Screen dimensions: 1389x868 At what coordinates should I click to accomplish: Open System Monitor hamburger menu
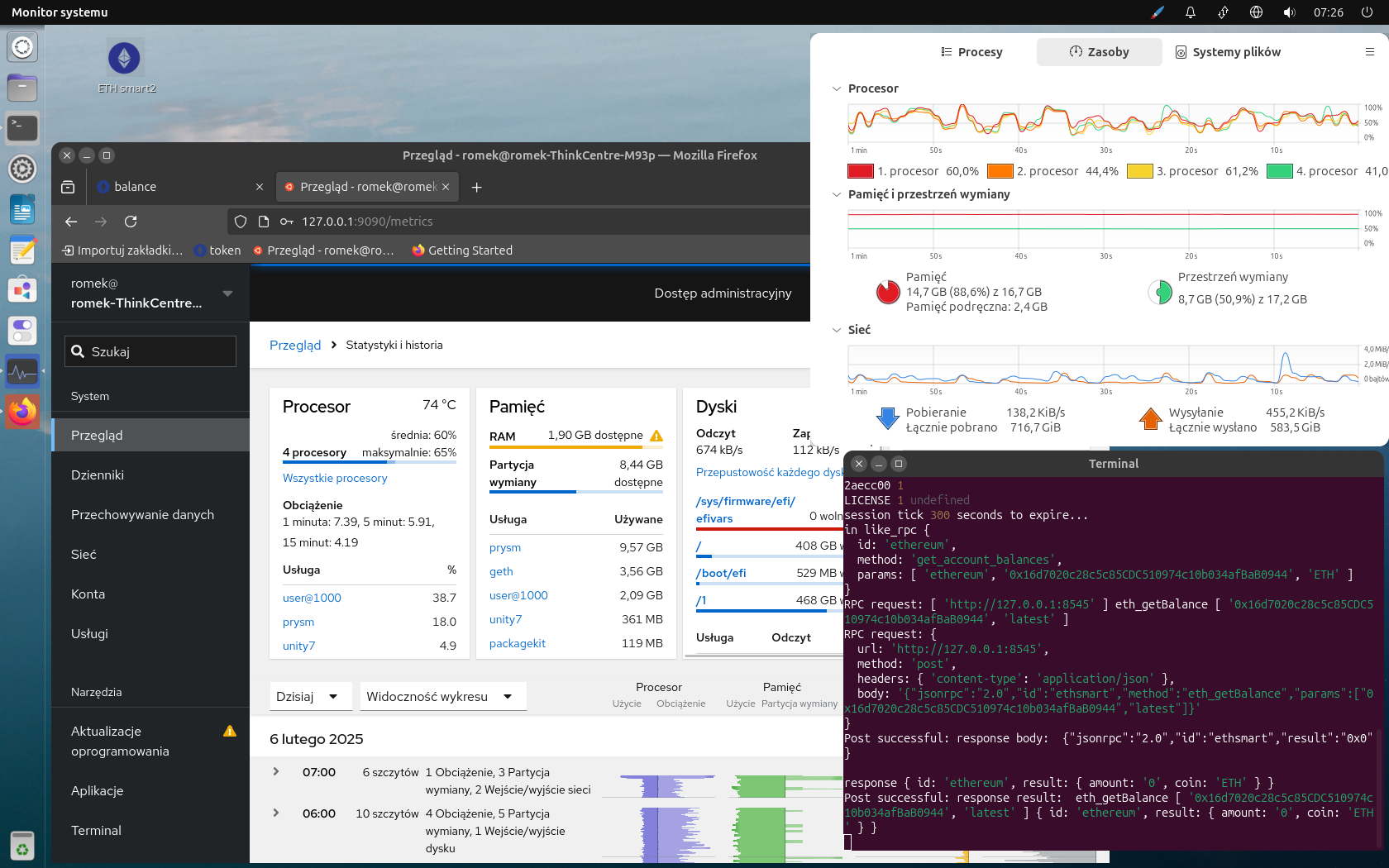tap(1369, 52)
